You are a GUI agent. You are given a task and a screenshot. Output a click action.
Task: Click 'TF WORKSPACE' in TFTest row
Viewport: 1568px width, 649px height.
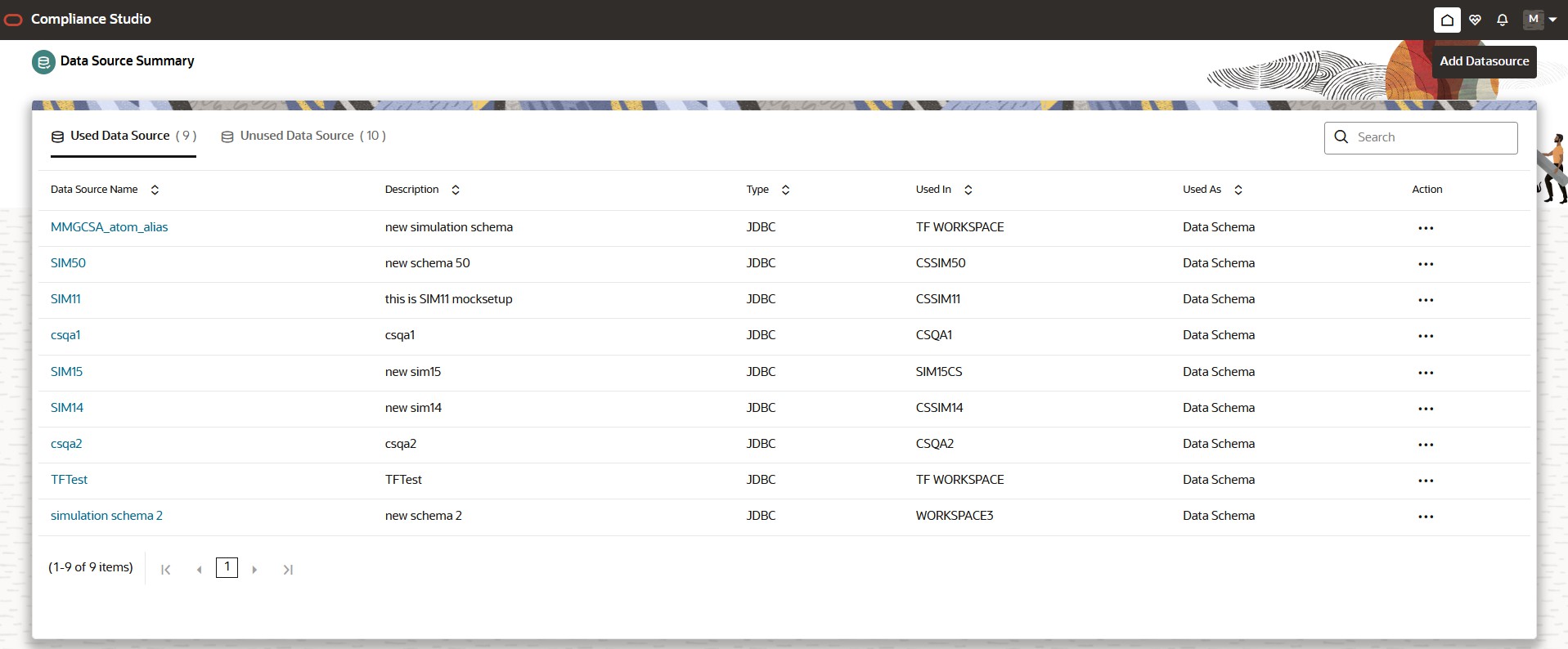[x=960, y=480]
